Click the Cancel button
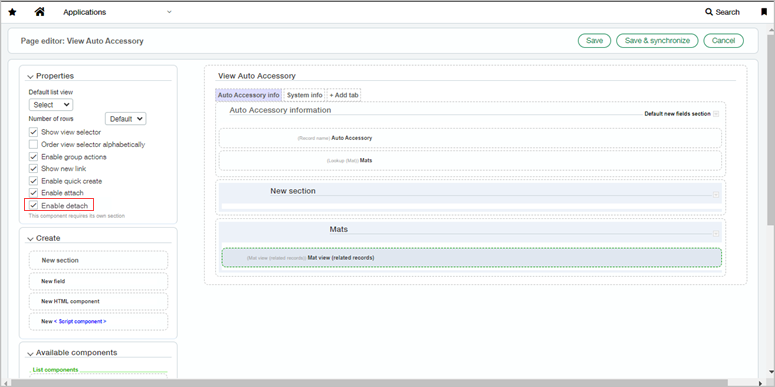The height and width of the screenshot is (387, 775). point(723,41)
